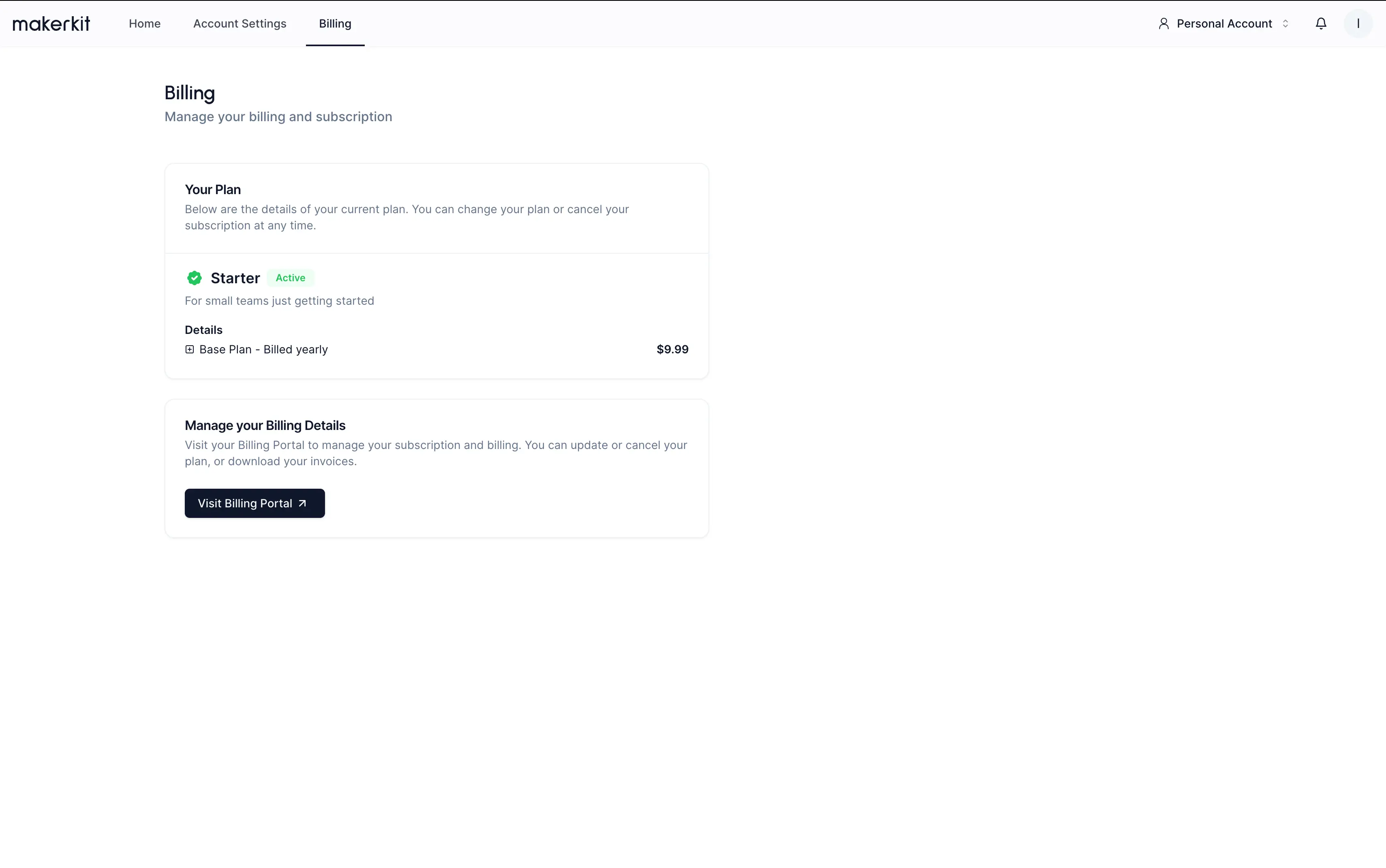The width and height of the screenshot is (1386, 868).
Task: Click the Manage your Billing Details heading
Action: pyautogui.click(x=265, y=425)
